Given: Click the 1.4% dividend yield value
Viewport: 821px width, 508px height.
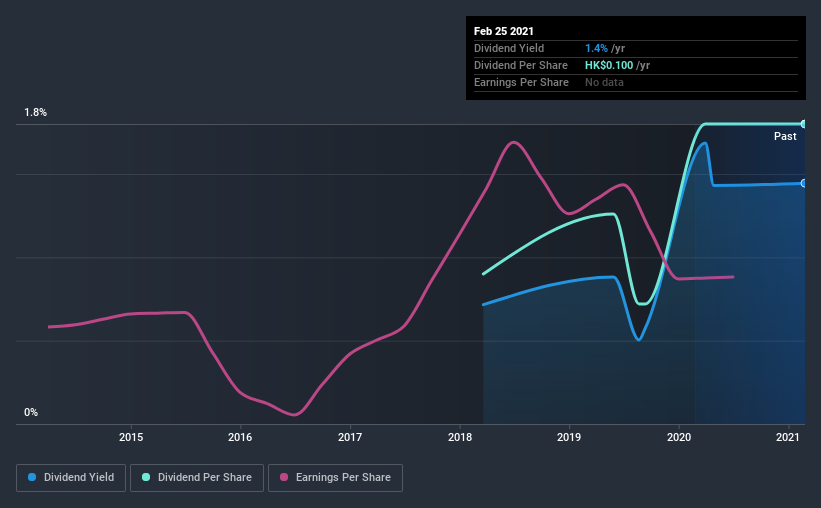Looking at the screenshot, I should tap(596, 48).
